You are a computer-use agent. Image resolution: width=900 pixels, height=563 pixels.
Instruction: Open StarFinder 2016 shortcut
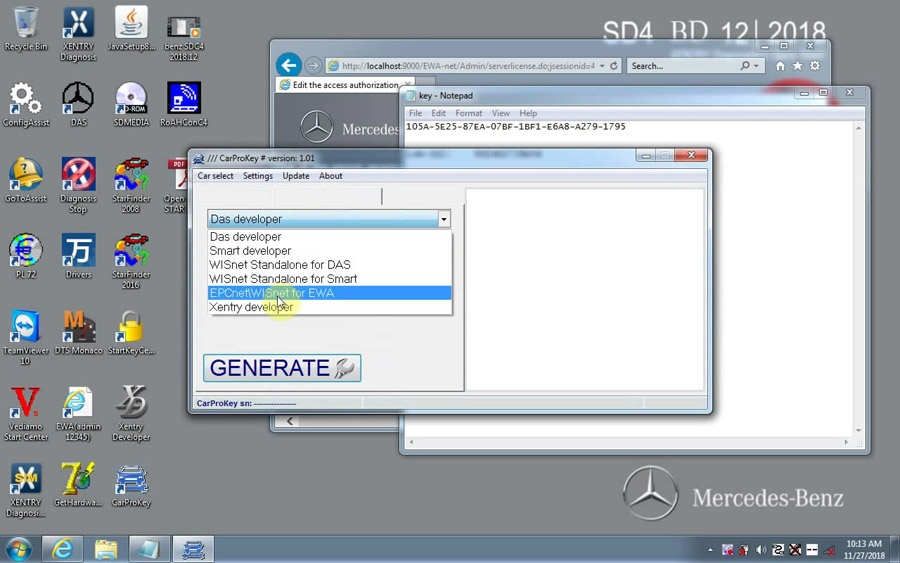click(x=131, y=261)
